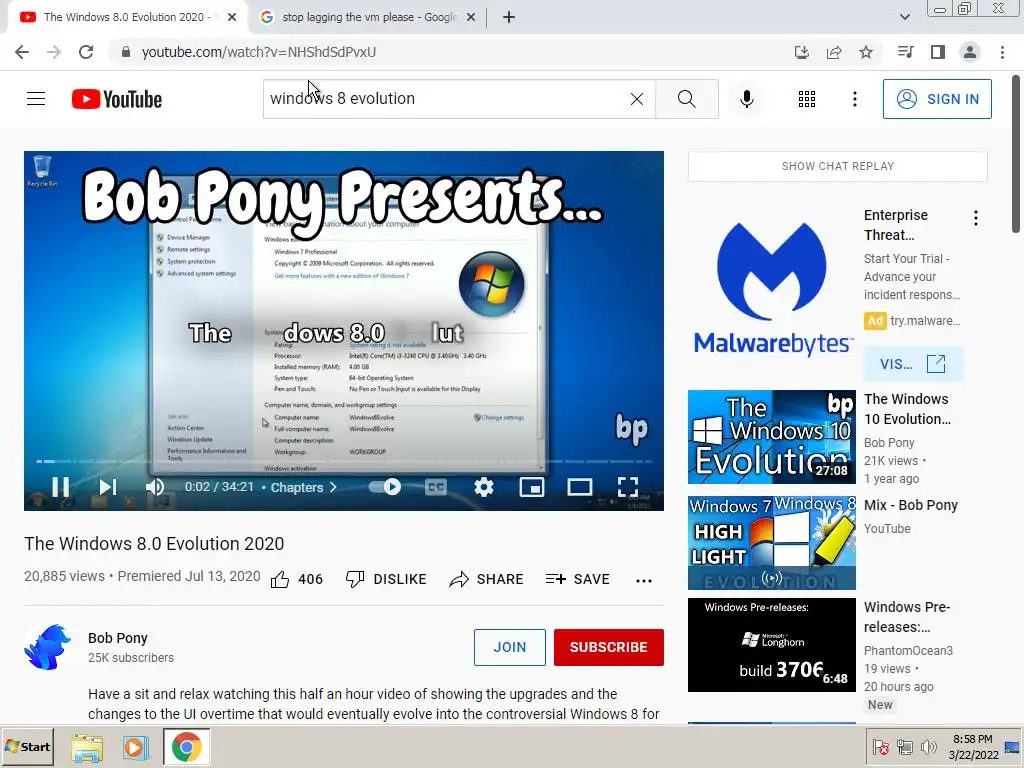Share the video
The width and height of the screenshot is (1024, 768).
click(x=487, y=579)
